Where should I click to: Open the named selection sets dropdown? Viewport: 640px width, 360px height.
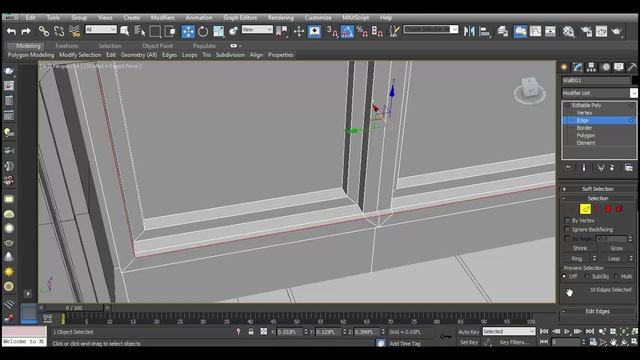(x=431, y=29)
